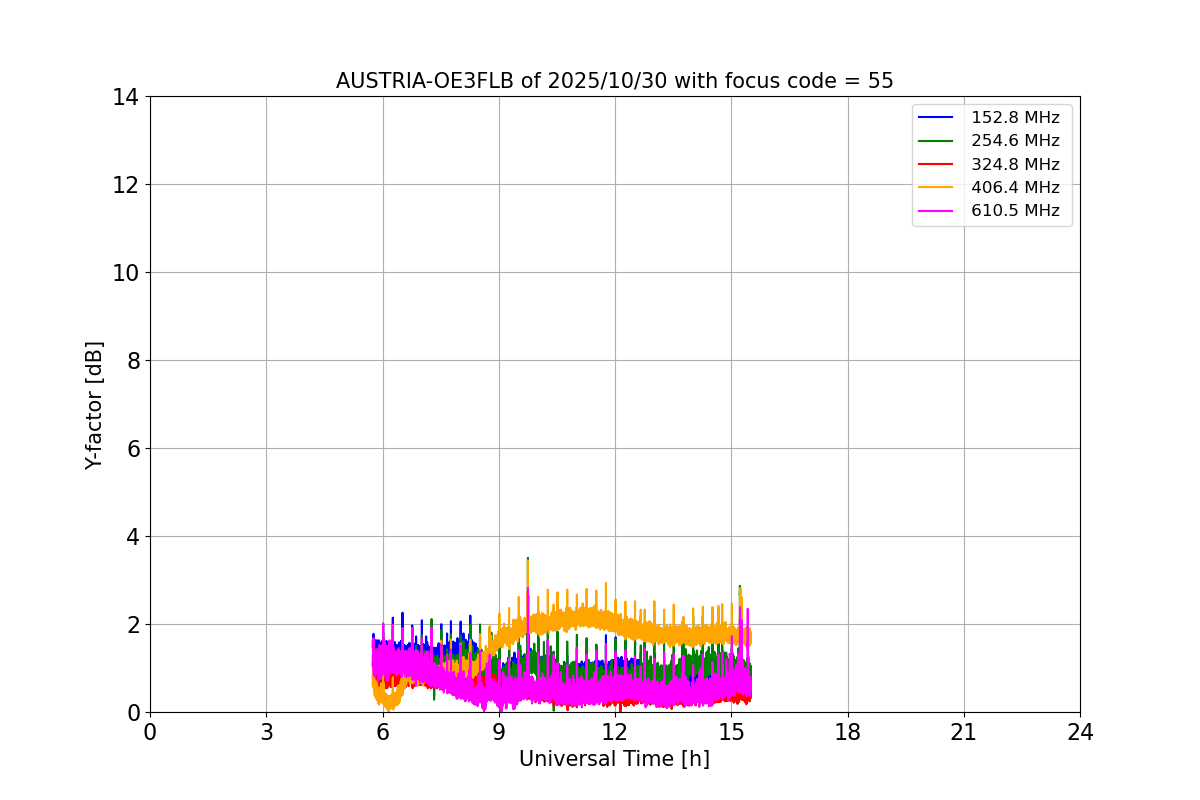Click the red line swatch in legend
The height and width of the screenshot is (800, 1200).
[936, 165]
